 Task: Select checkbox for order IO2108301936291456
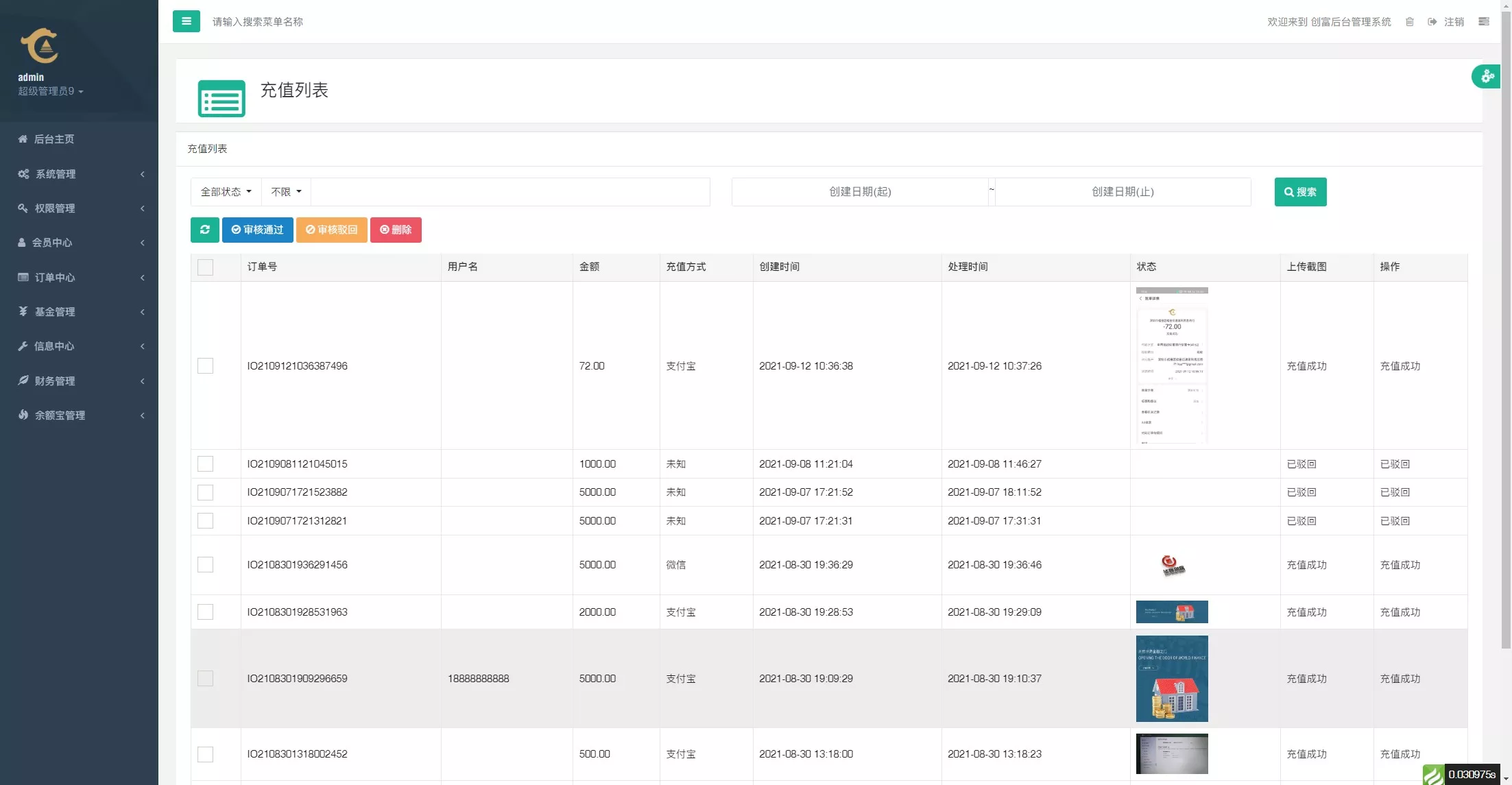click(x=205, y=565)
